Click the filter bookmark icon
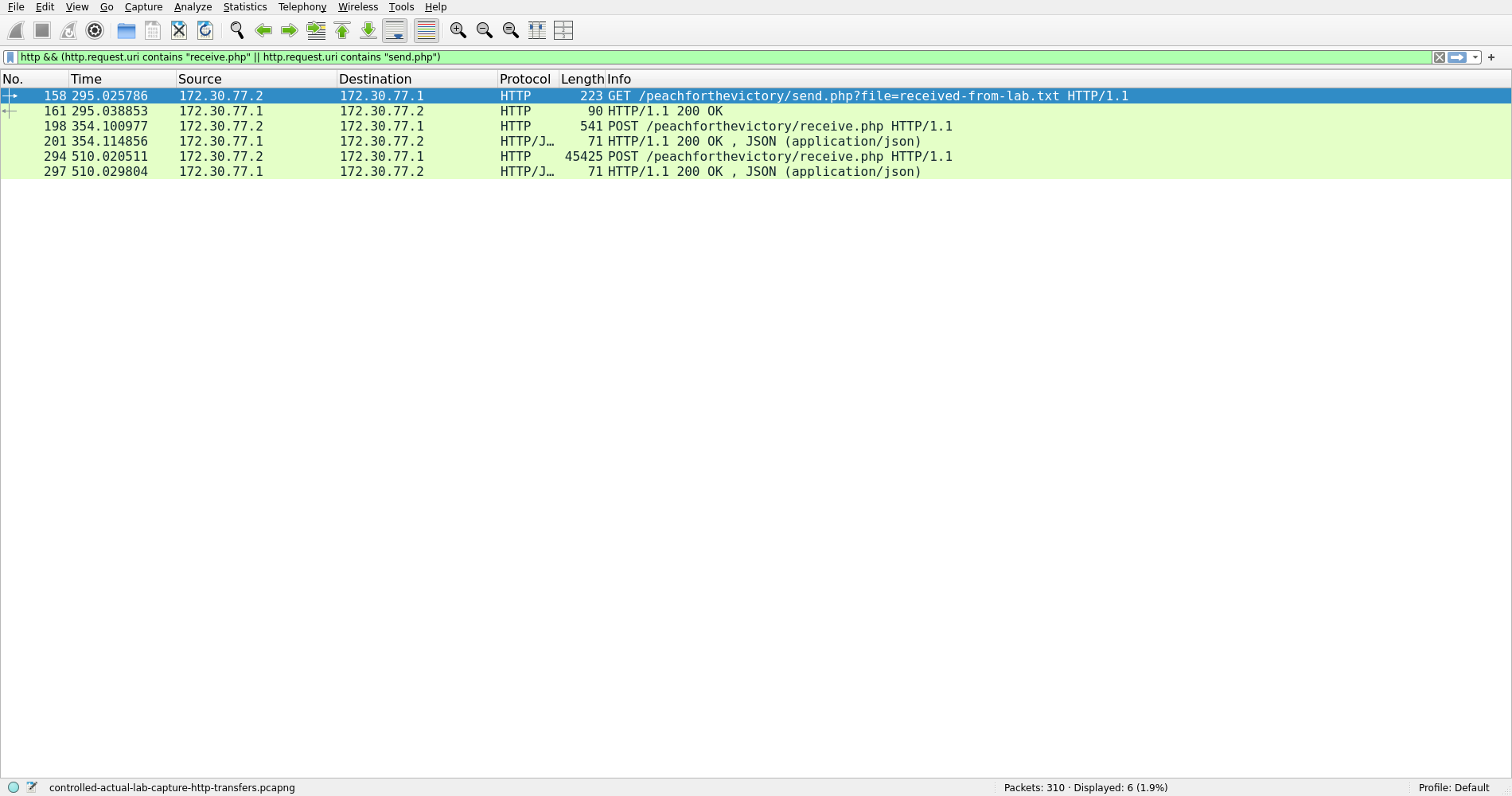Viewport: 1512px width, 796px height. (x=10, y=57)
